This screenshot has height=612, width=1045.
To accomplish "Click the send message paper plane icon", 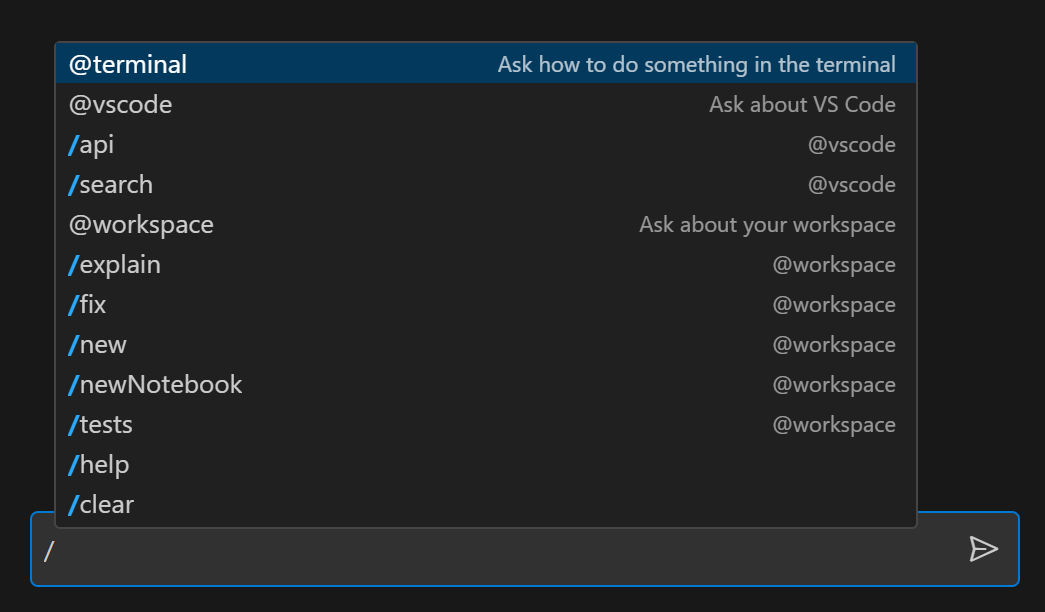I will coord(985,548).
